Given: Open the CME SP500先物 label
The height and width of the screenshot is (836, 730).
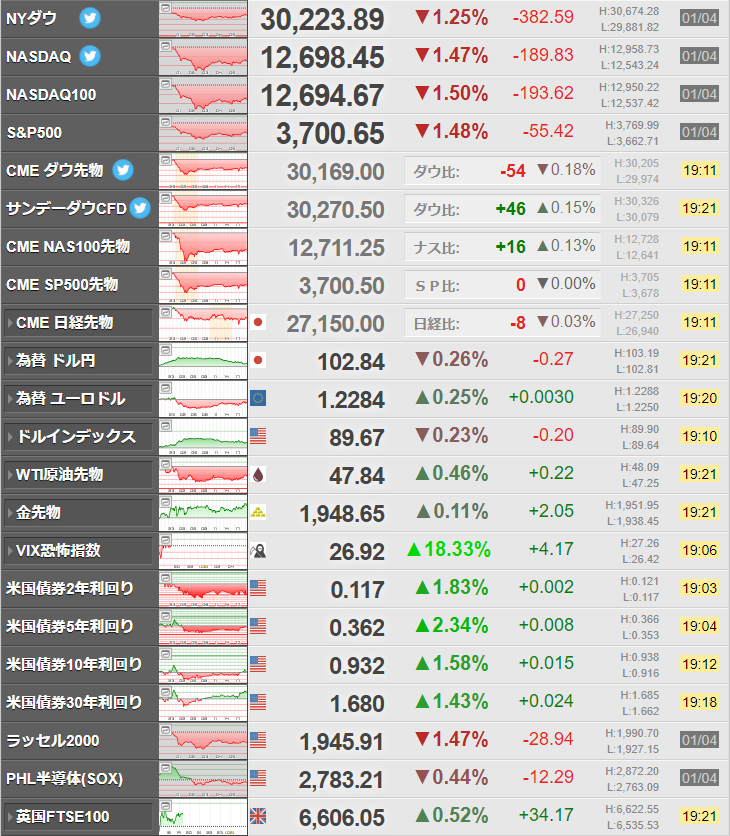Looking at the screenshot, I should click(62, 284).
